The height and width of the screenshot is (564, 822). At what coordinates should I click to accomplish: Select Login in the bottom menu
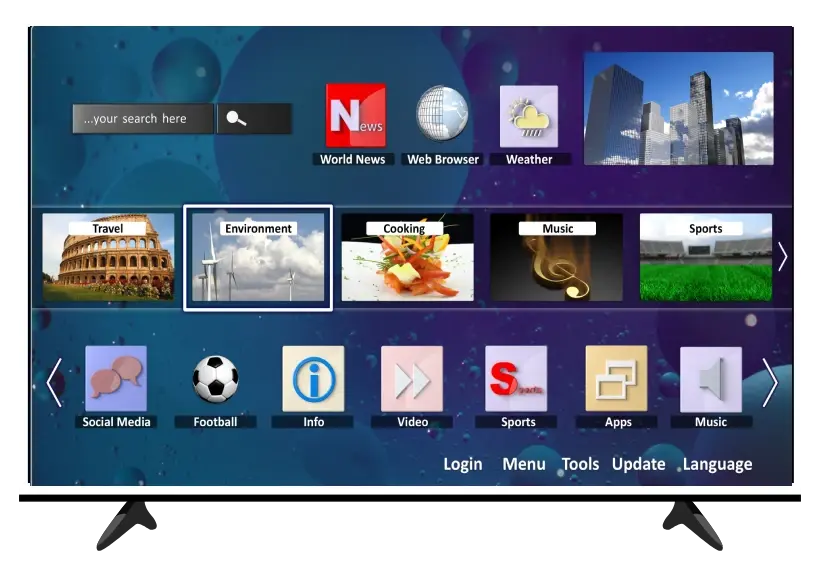click(462, 464)
